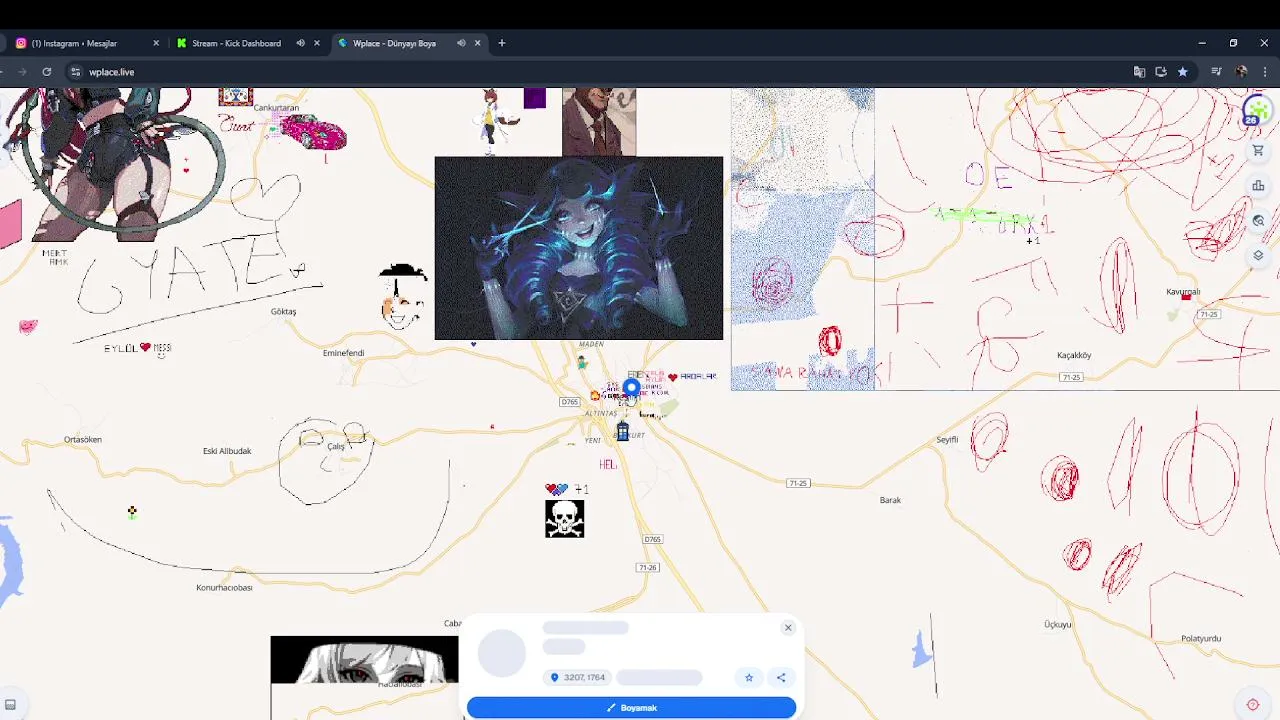
Task: Toggle the bookmark star in address bar
Action: pos(1182,72)
